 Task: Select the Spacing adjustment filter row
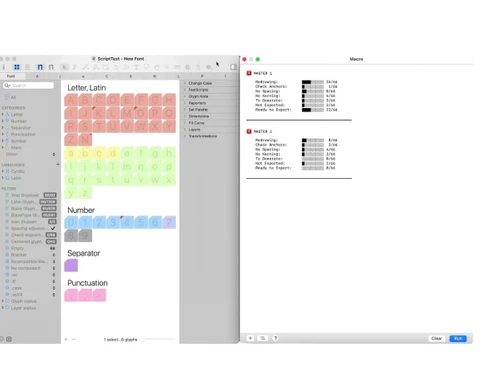tap(29, 228)
